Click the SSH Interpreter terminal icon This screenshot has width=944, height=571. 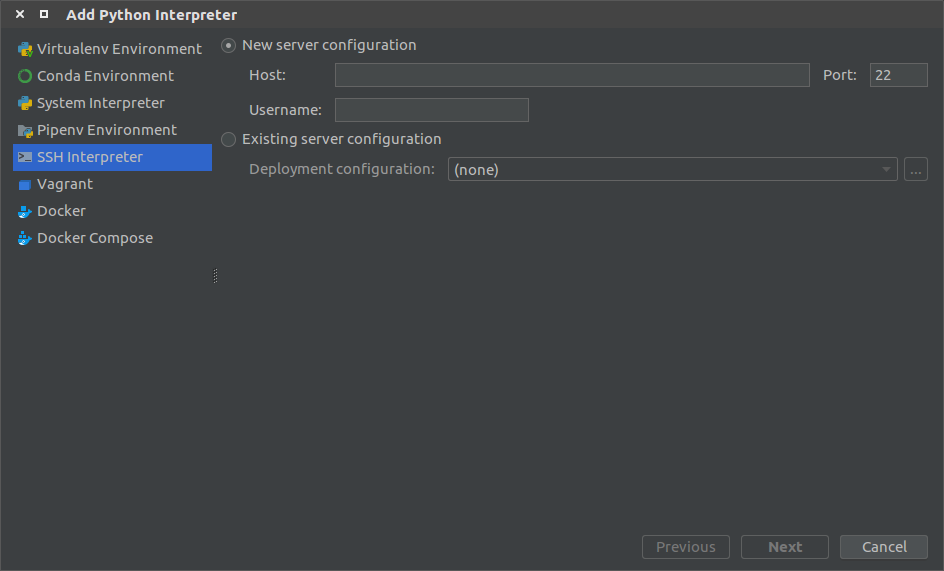point(25,157)
